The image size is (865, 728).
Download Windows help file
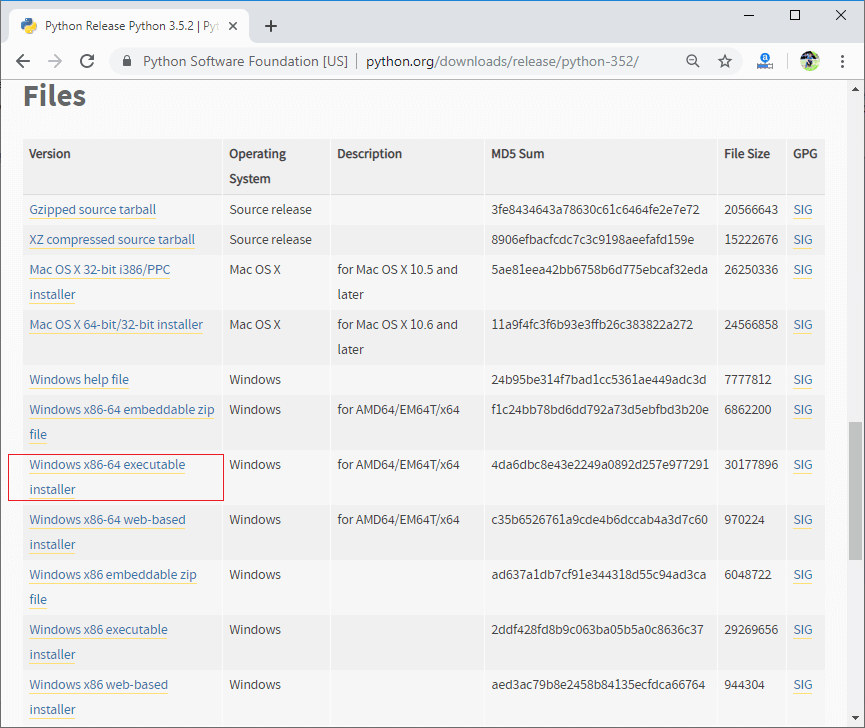click(79, 380)
